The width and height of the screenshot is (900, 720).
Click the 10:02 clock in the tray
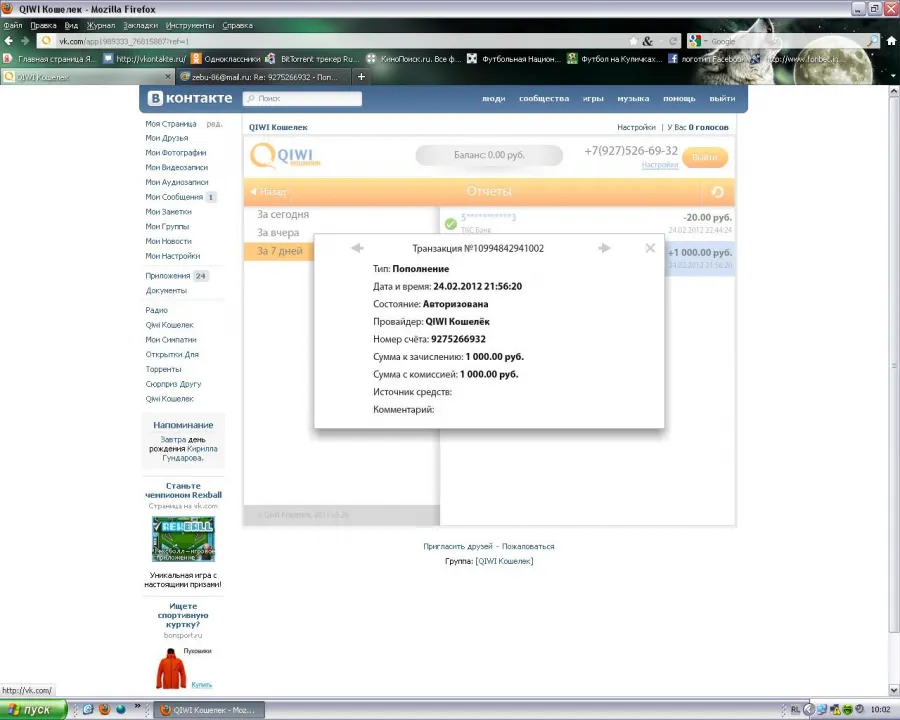(x=880, y=710)
